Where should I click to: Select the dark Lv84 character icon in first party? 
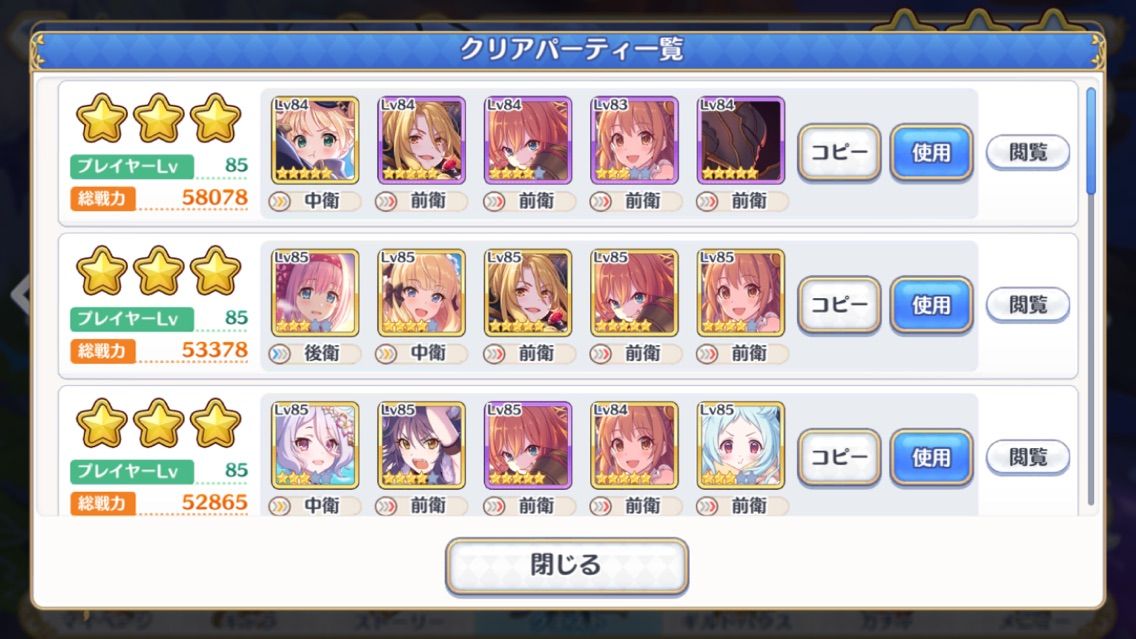740,140
